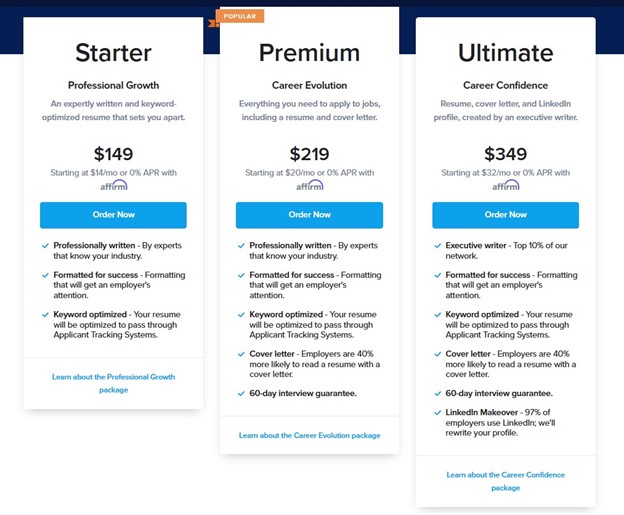
Task: Click the checkmark beside Premium's Cover letter
Action: 241,354
